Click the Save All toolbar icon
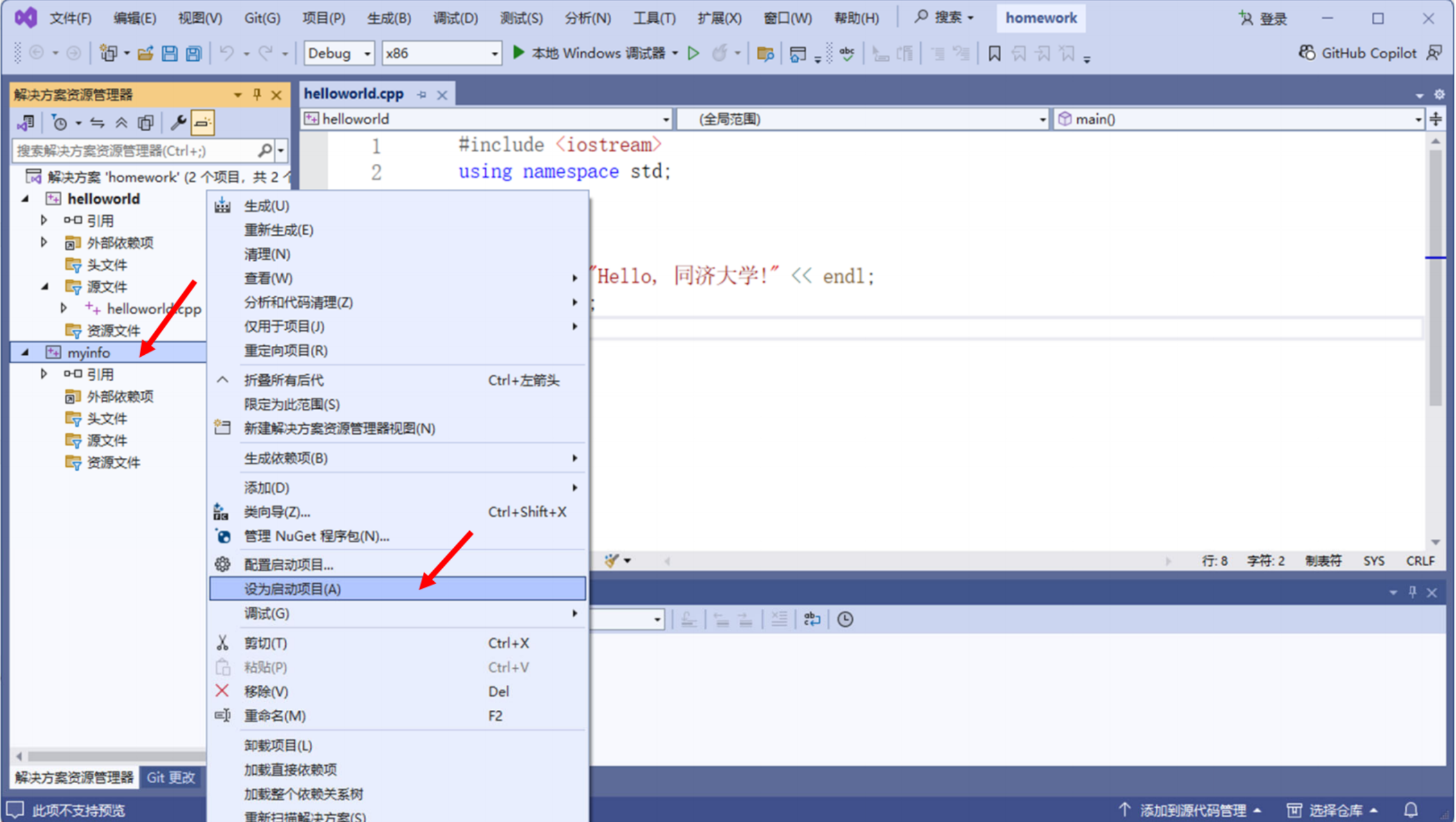Image resolution: width=1456 pixels, height=822 pixels. point(194,53)
